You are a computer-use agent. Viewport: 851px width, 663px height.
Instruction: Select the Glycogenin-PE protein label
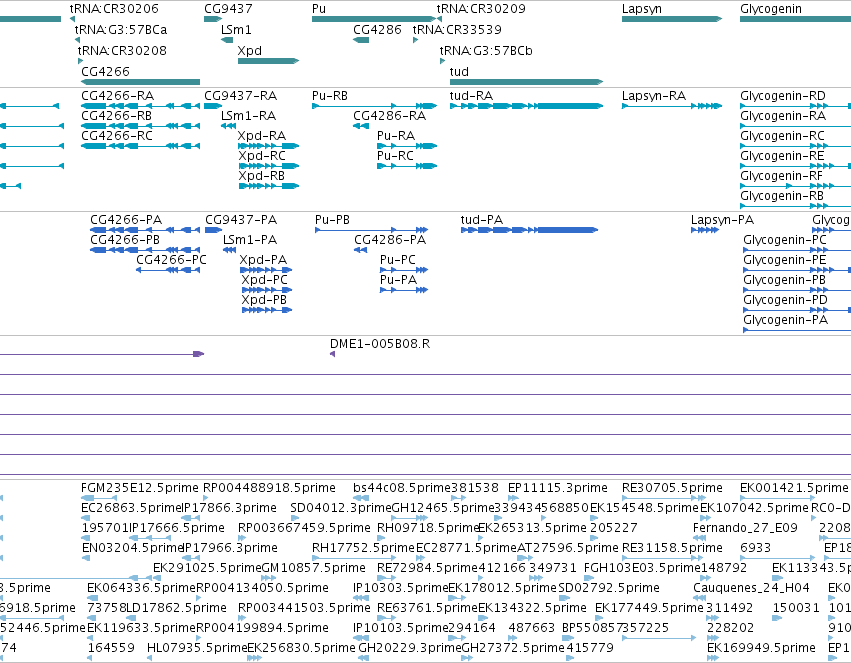(785, 259)
